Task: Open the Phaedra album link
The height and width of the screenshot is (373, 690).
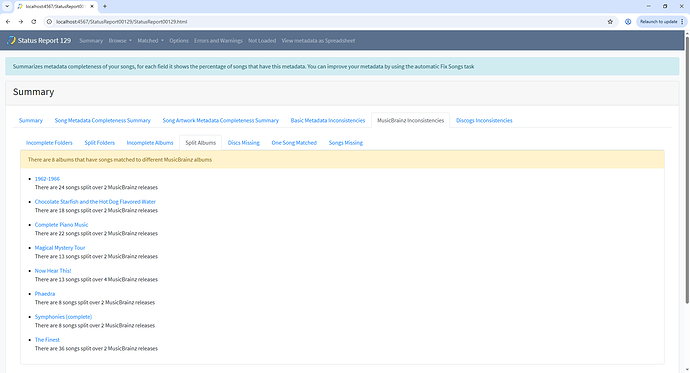Action: pos(45,294)
